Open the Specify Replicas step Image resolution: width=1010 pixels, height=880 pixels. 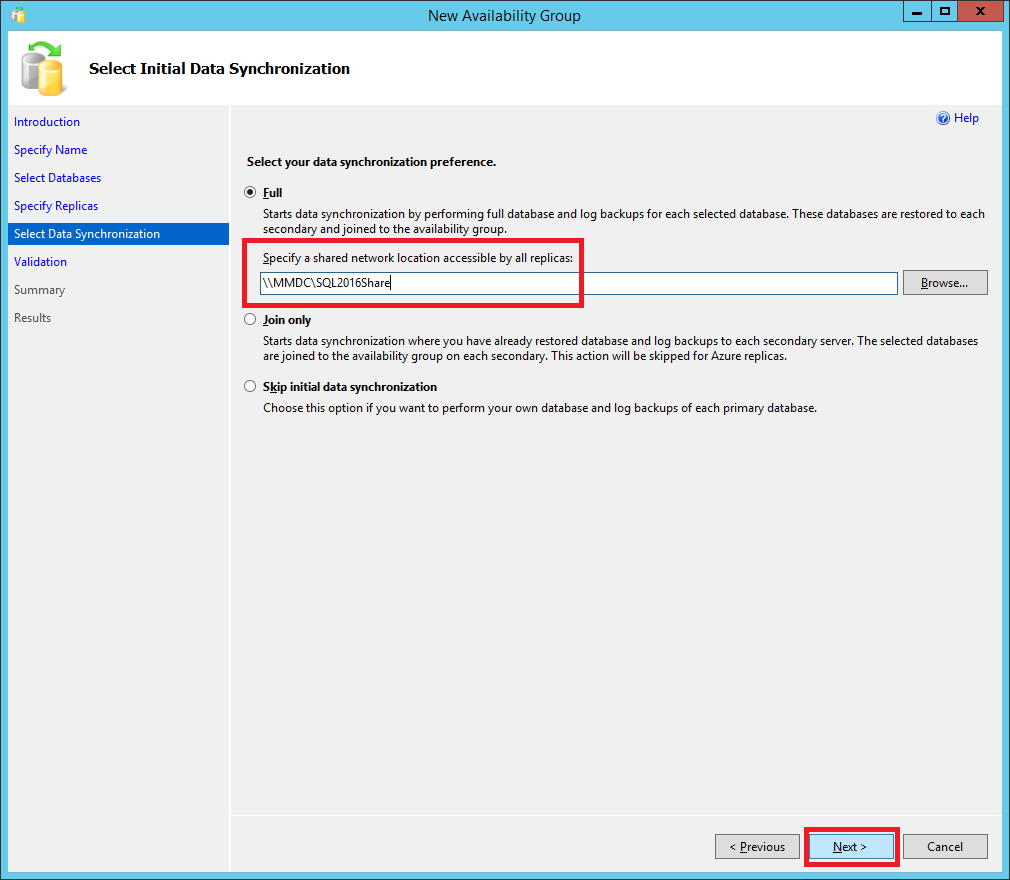(x=56, y=206)
